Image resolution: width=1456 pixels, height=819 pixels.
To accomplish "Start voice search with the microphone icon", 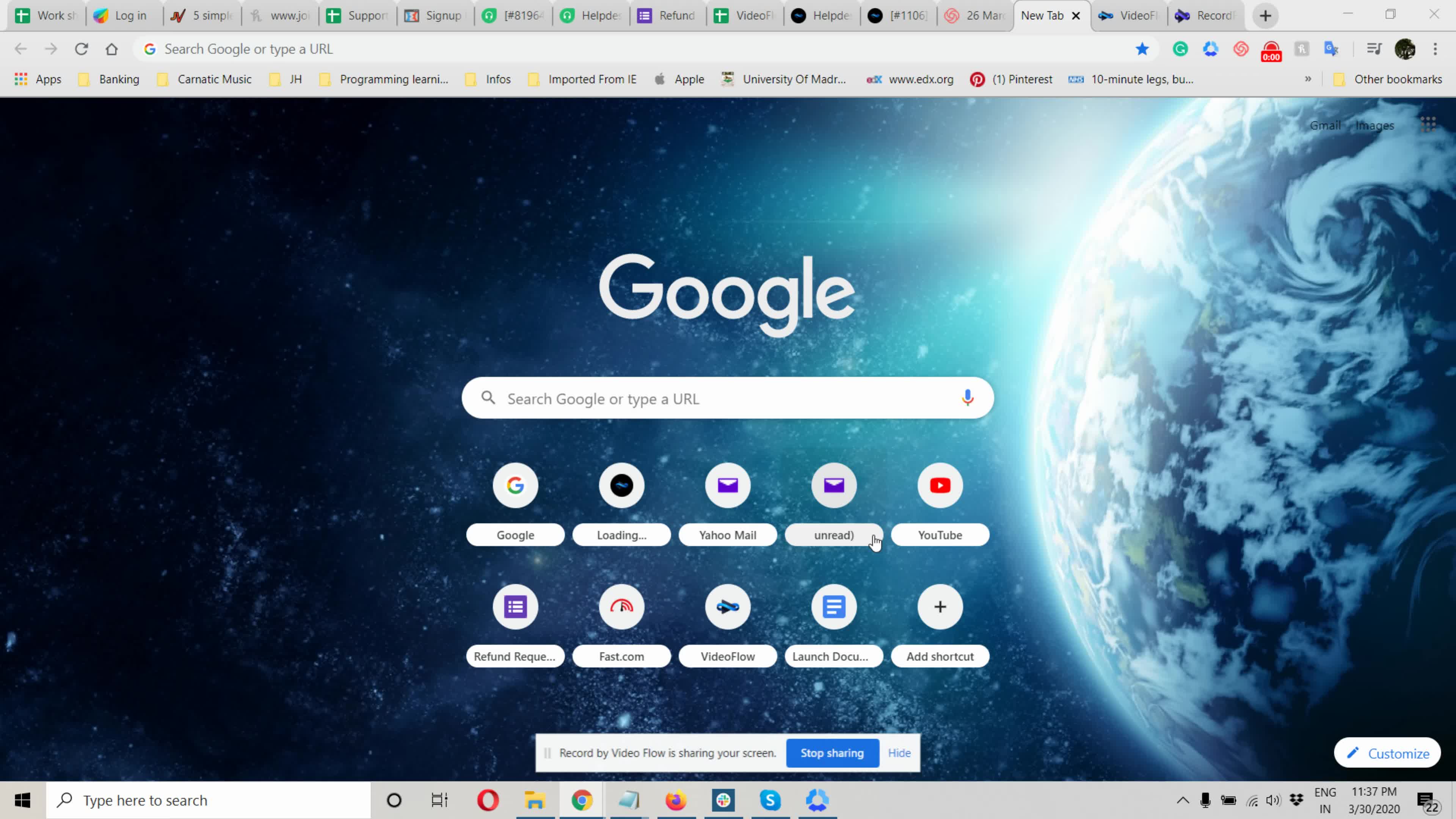I will pos(967,398).
